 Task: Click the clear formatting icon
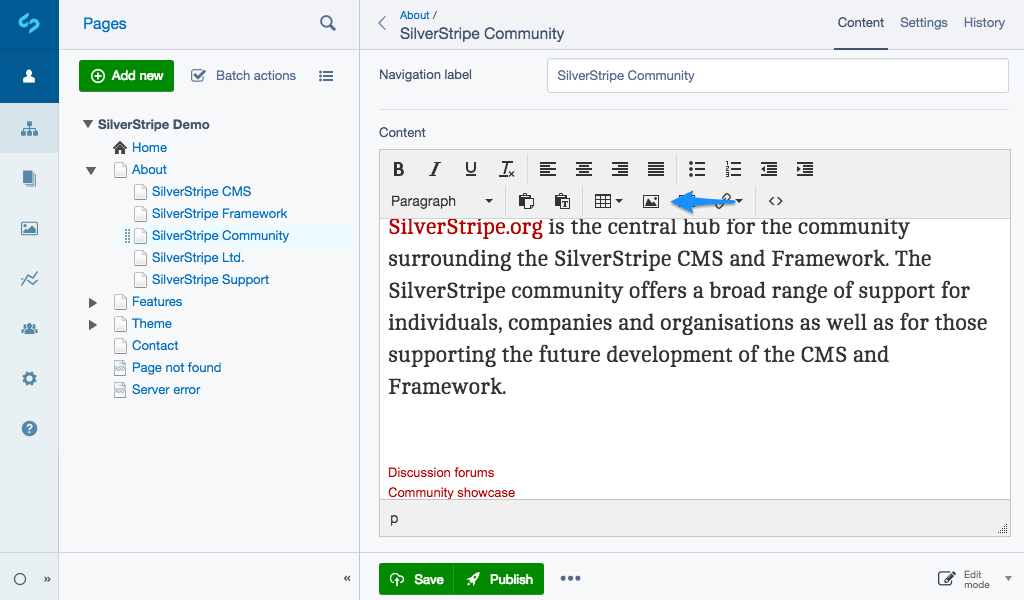(507, 169)
